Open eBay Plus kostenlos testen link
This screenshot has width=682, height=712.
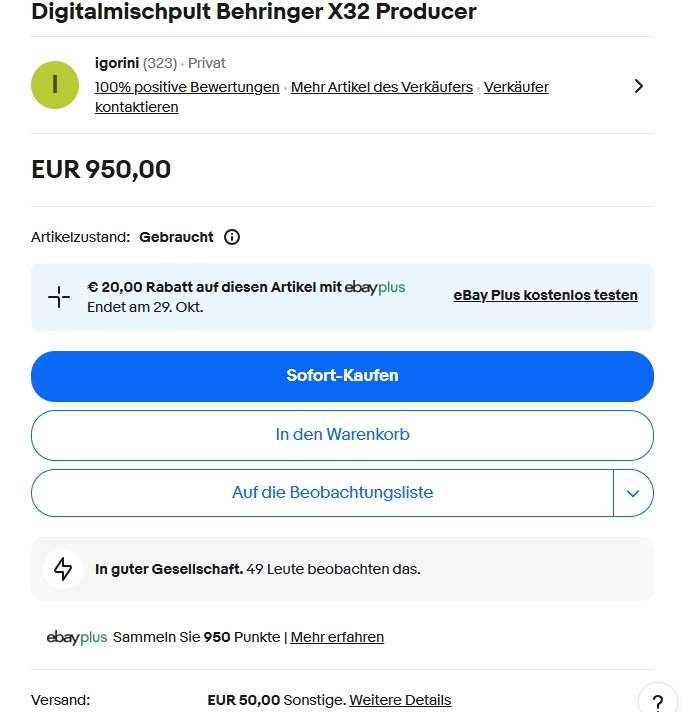(545, 295)
